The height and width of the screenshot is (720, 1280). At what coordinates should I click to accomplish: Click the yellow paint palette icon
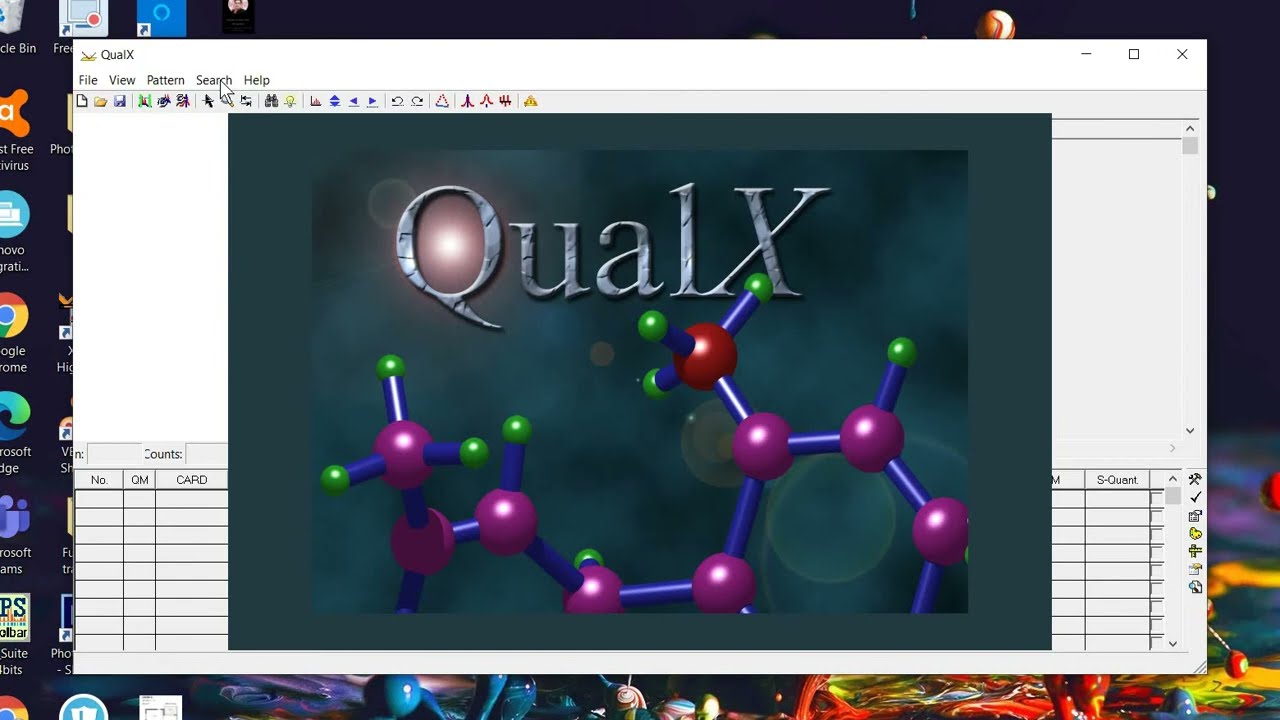pos(1195,533)
